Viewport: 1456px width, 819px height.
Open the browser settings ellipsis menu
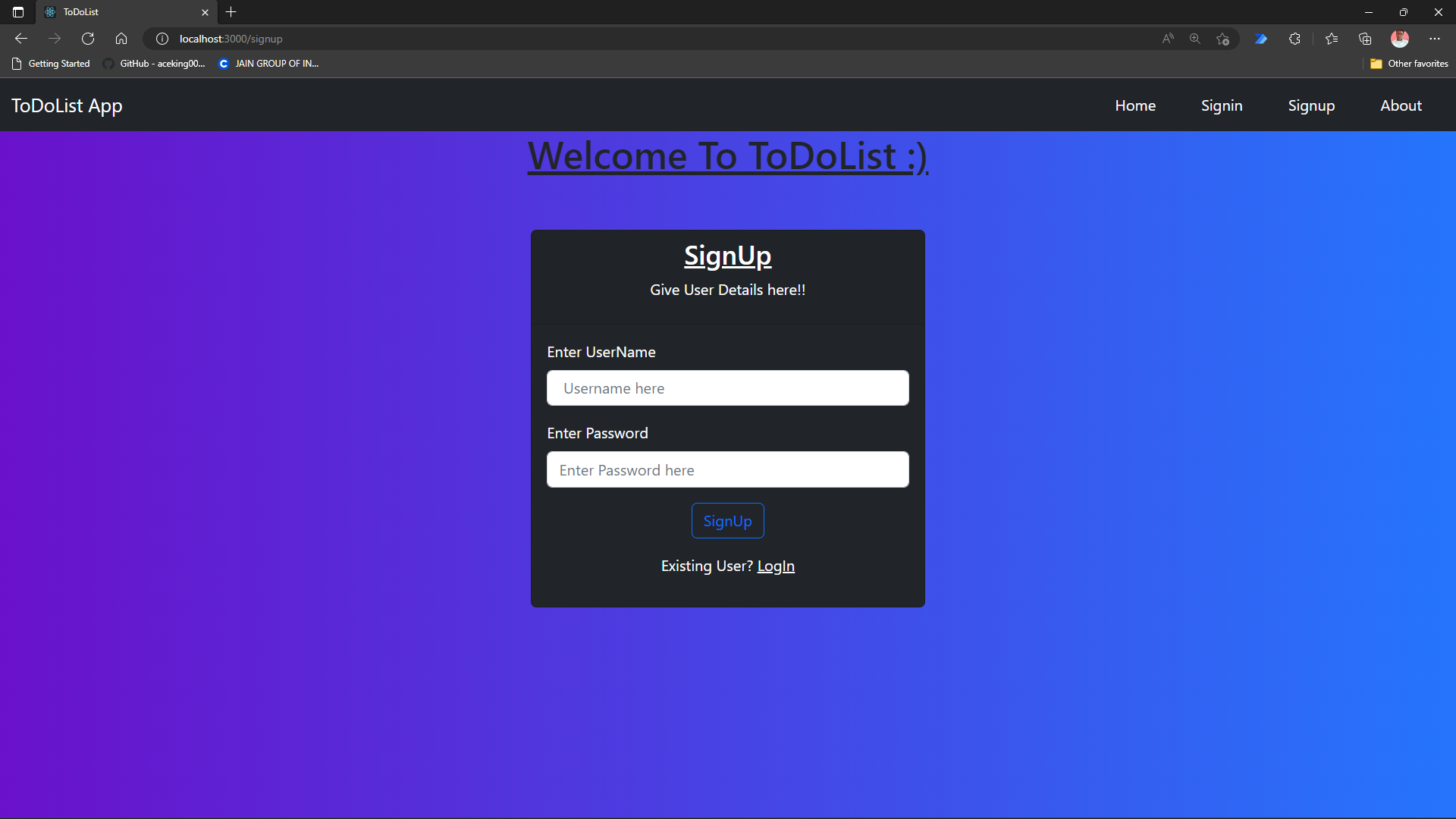point(1435,38)
